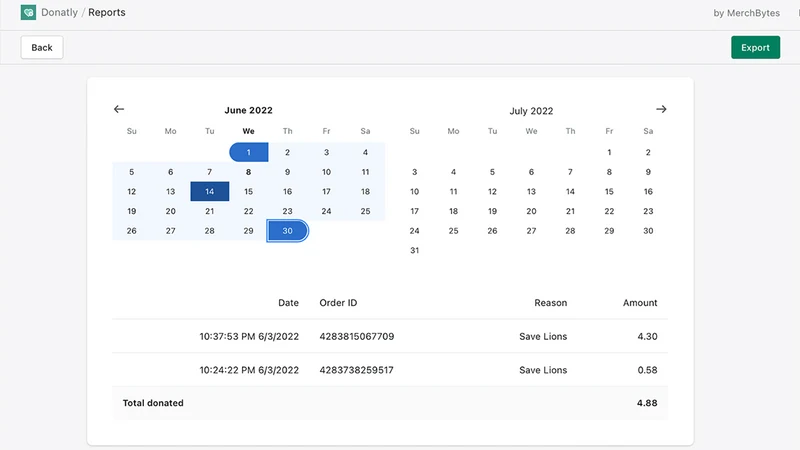800x450 pixels.
Task: Select June 10 in the calendar
Action: coord(327,172)
